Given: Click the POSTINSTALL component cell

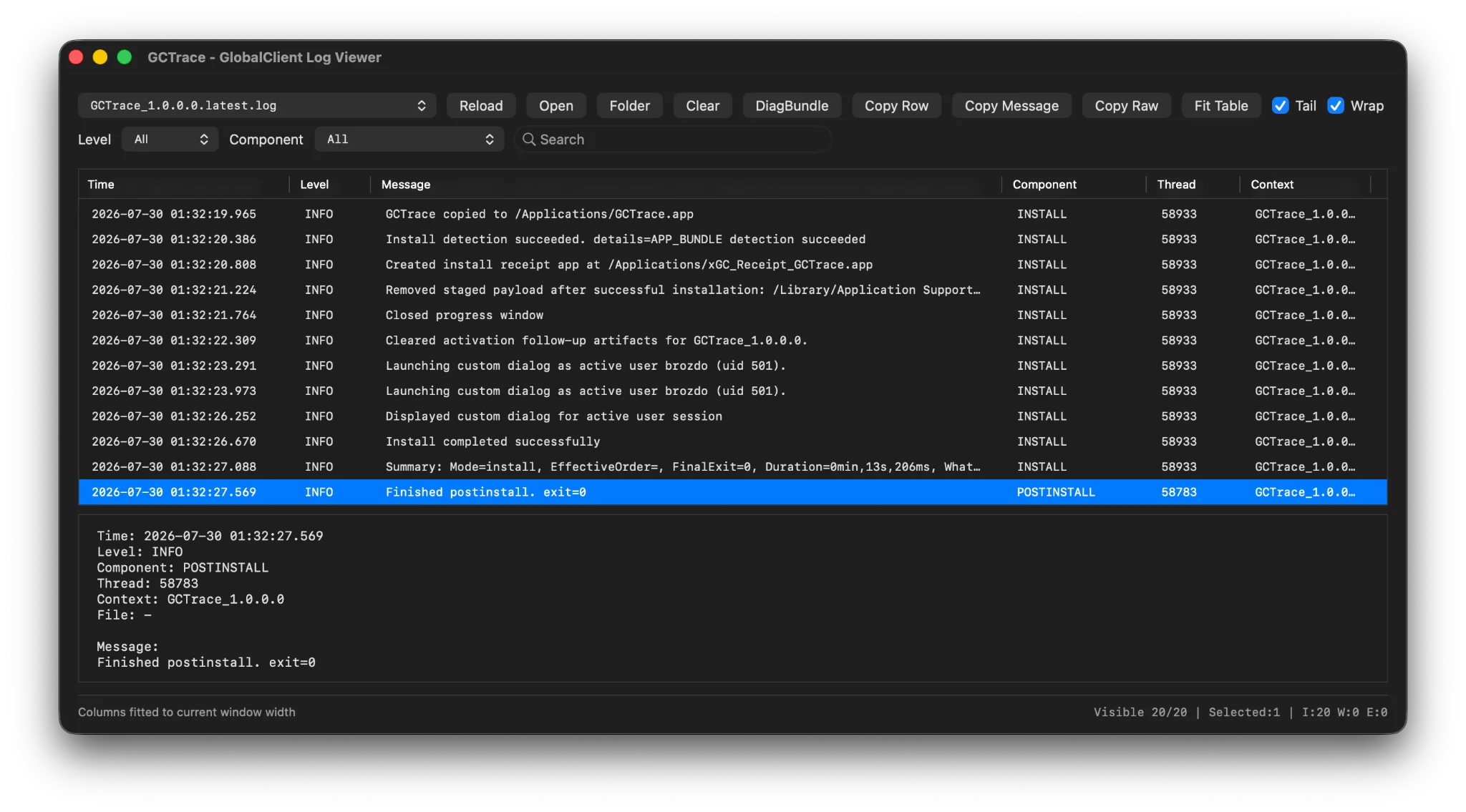Looking at the screenshot, I should (1056, 492).
